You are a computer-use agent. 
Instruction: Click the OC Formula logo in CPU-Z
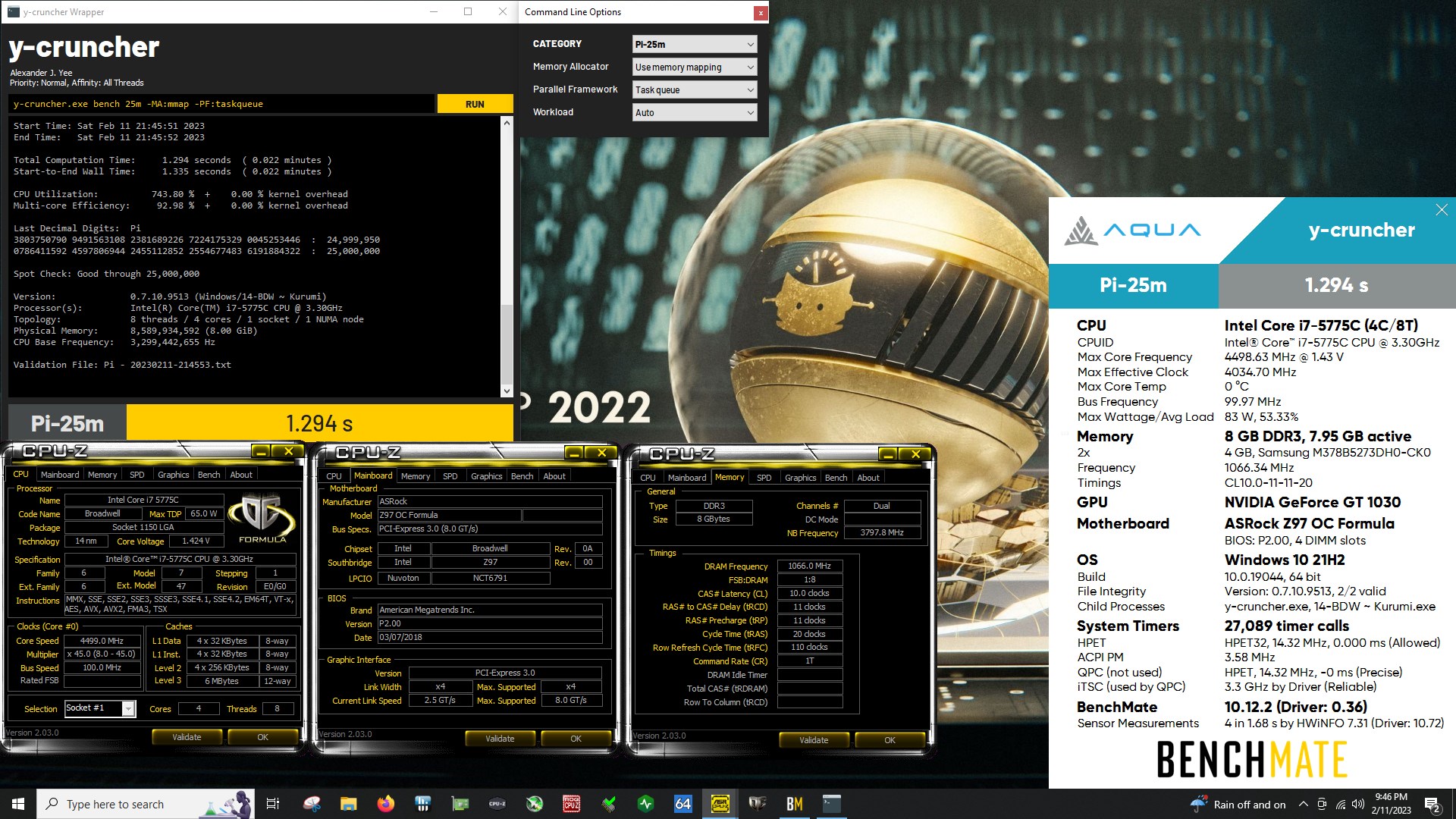[x=262, y=519]
